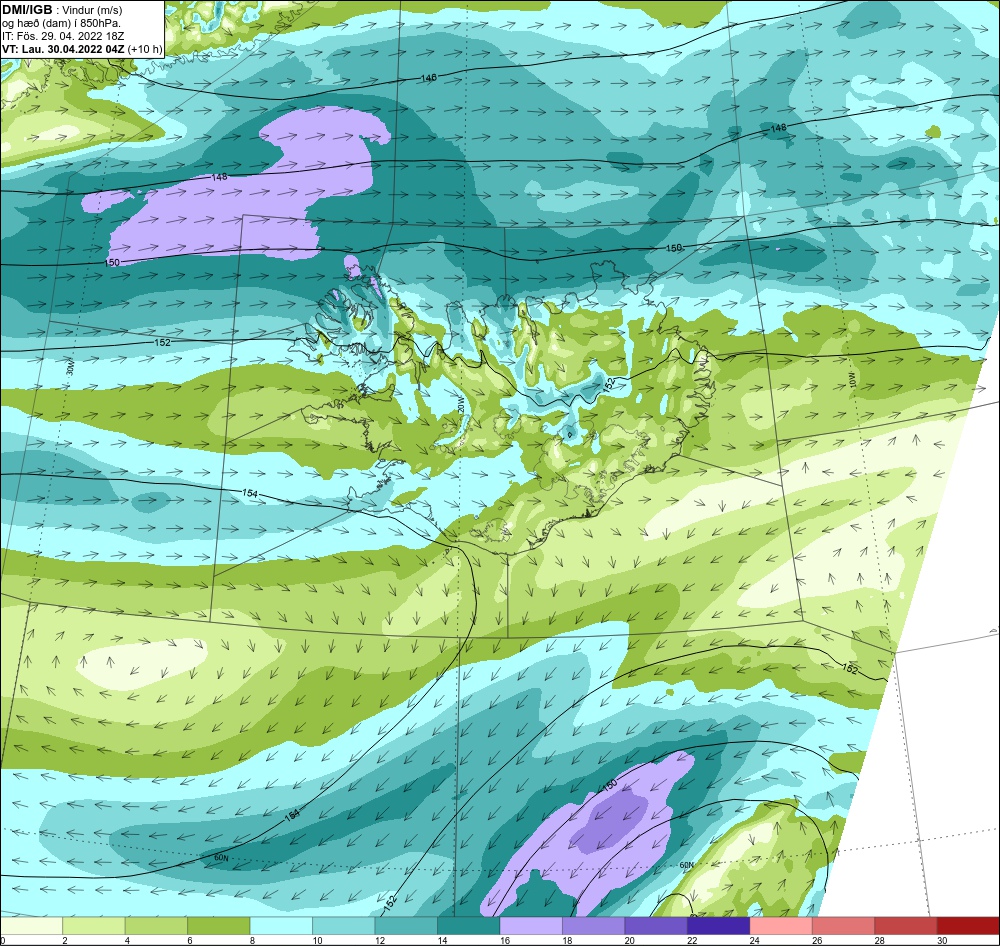Select the "30" tick label on color scale
This screenshot has width=1000, height=946.
tap(942, 940)
